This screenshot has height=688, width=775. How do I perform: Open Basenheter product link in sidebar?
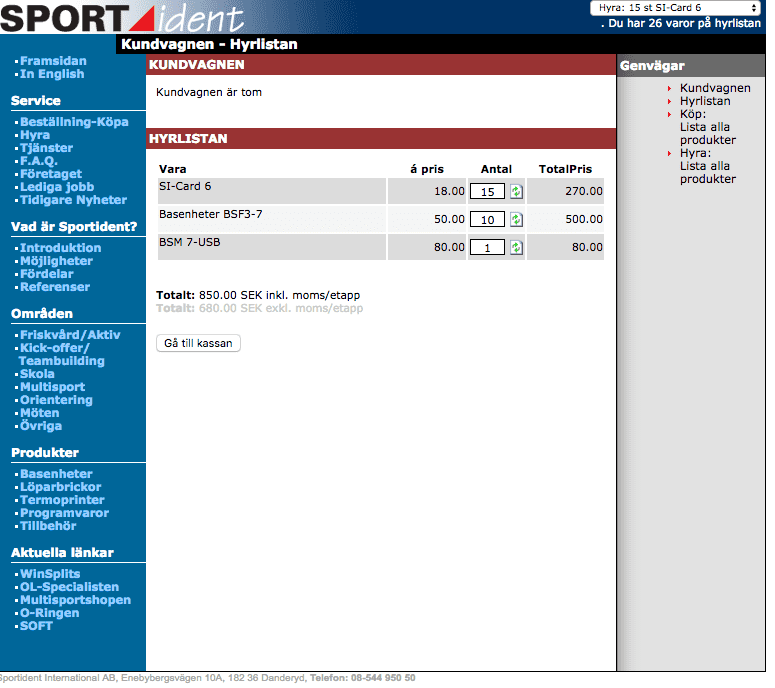coord(56,473)
